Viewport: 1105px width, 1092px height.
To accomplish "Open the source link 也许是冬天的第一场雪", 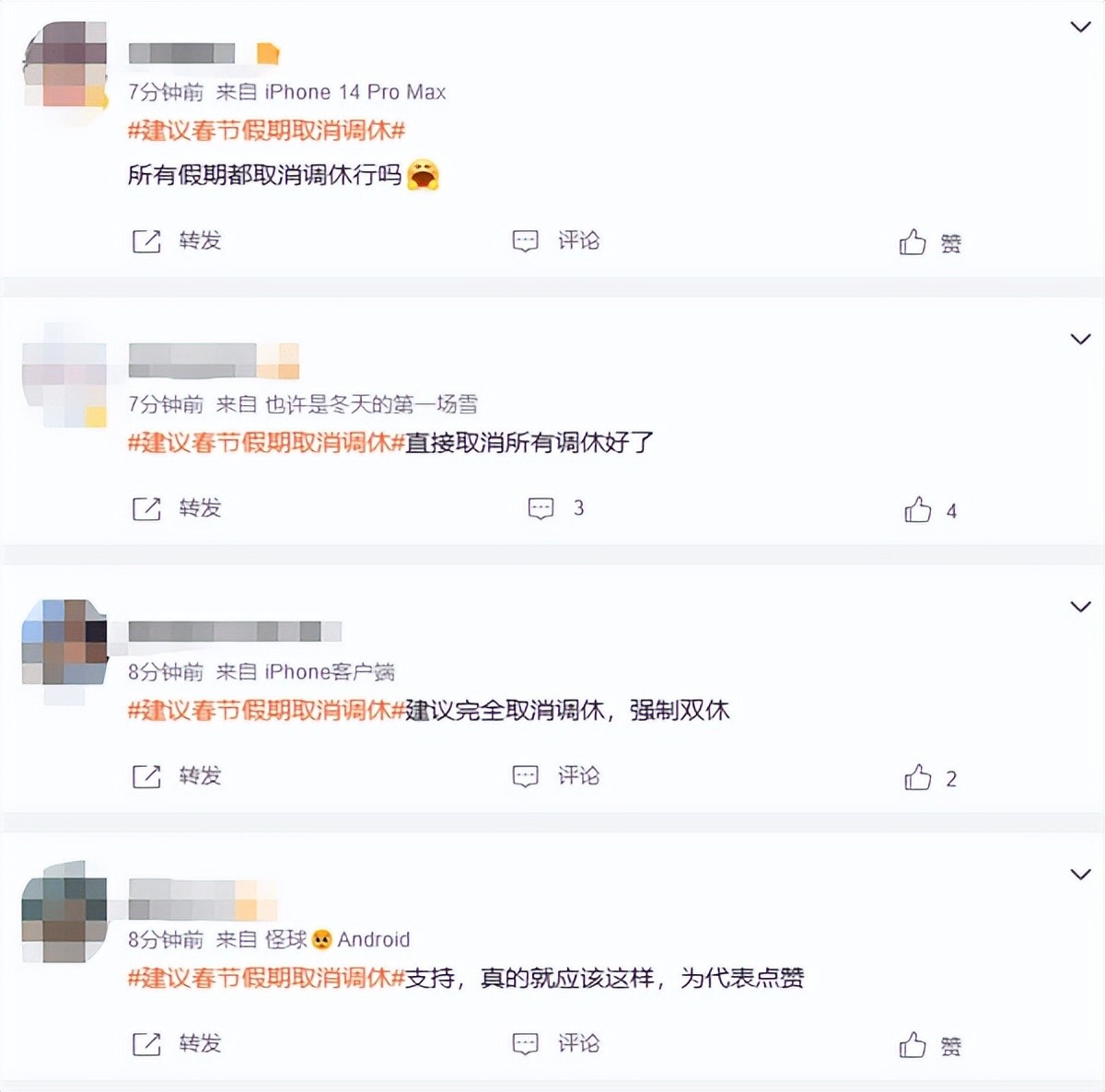I will click(372, 404).
